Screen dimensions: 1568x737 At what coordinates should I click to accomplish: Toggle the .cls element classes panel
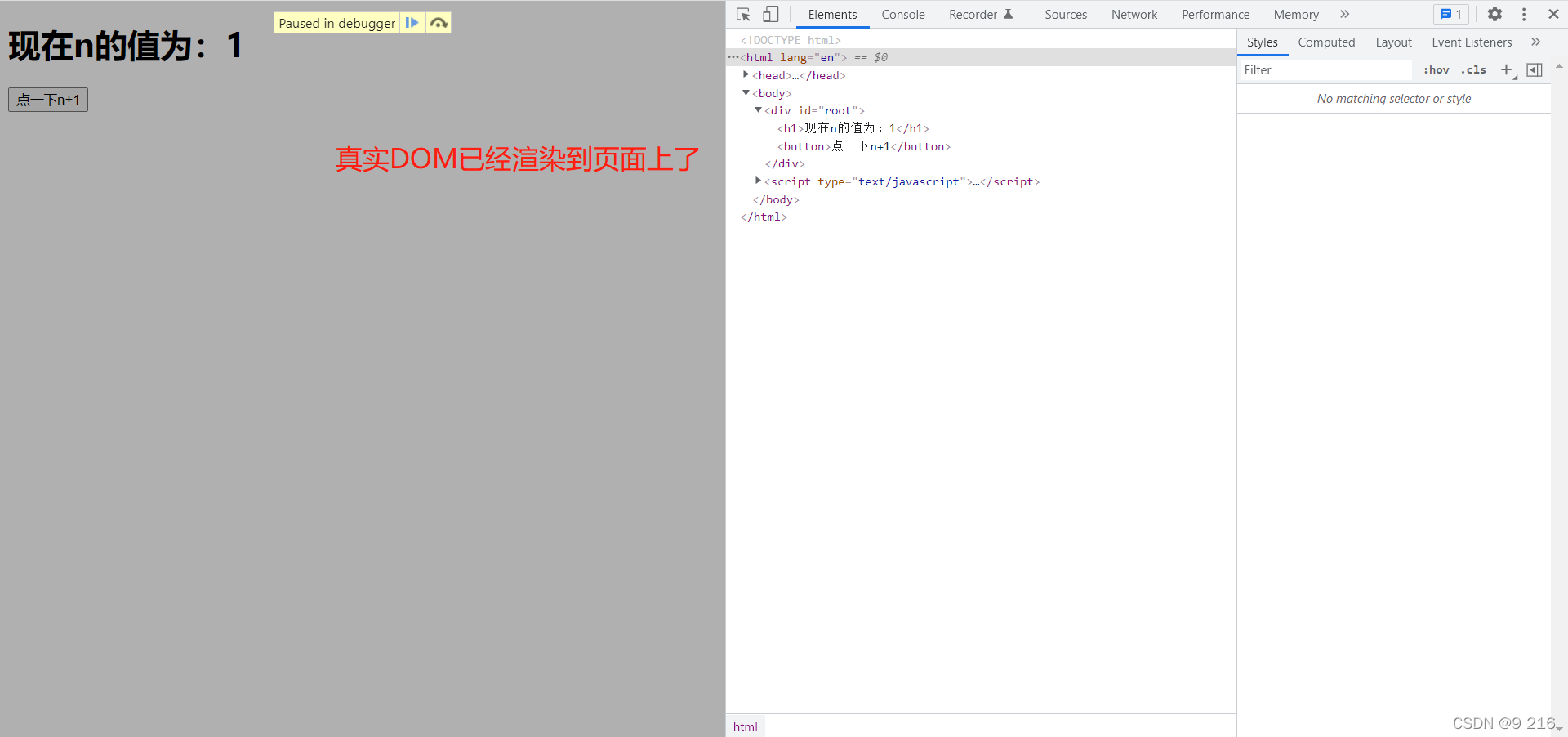pyautogui.click(x=1473, y=69)
